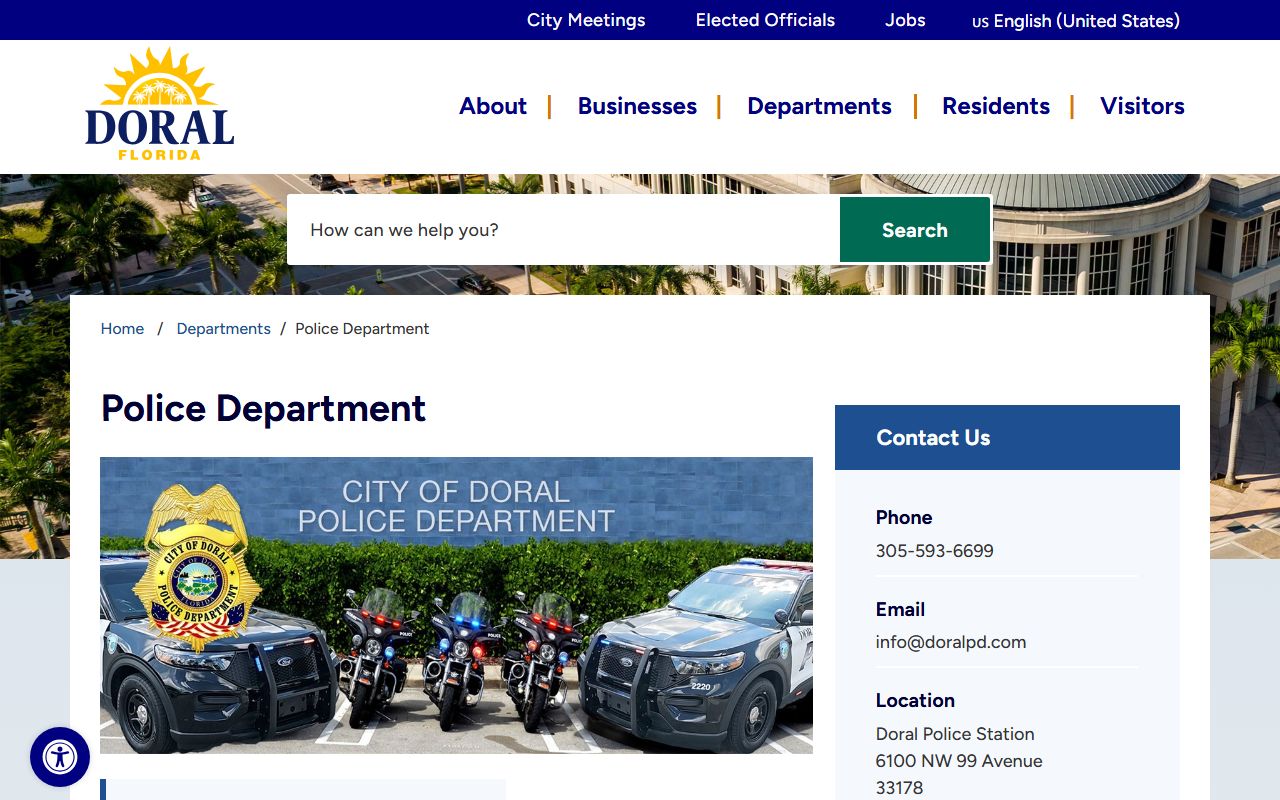The height and width of the screenshot is (800, 1280).
Task: Open the Jobs link
Action: point(905,20)
